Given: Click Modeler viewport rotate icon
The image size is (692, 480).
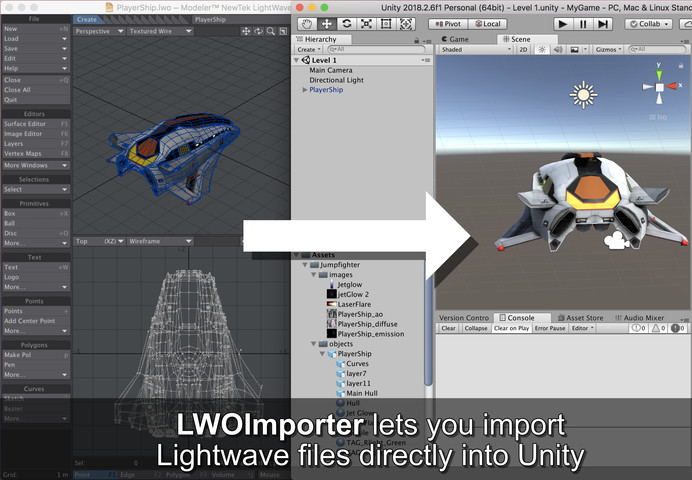Looking at the screenshot, I should [258, 31].
